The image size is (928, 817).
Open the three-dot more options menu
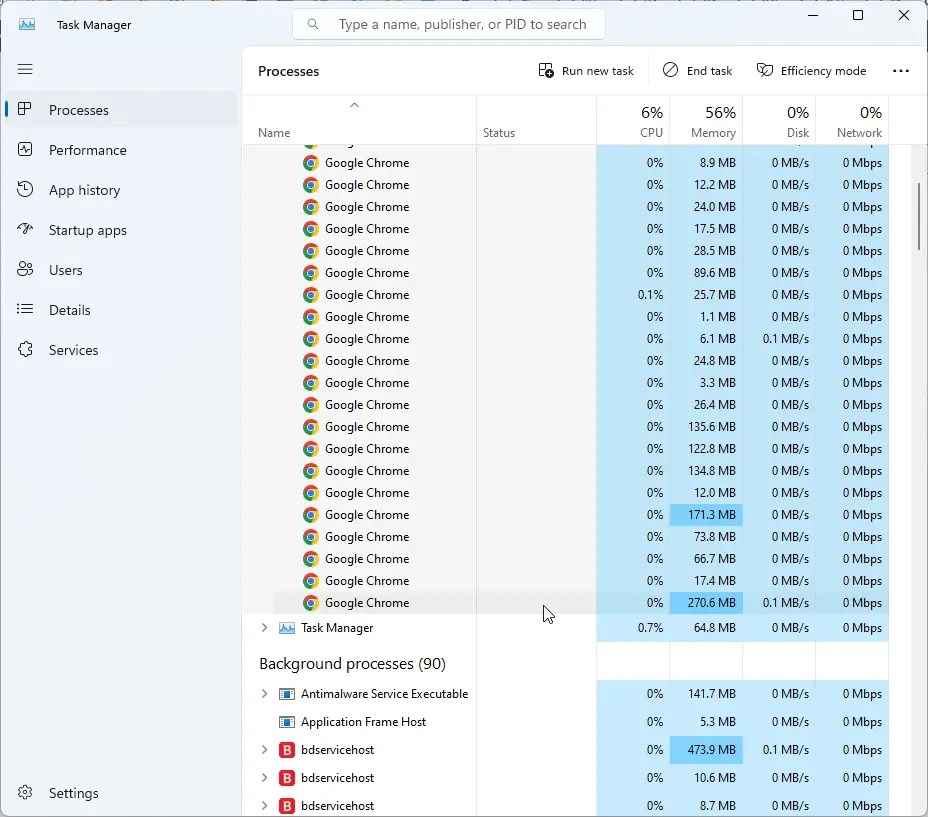coord(901,71)
